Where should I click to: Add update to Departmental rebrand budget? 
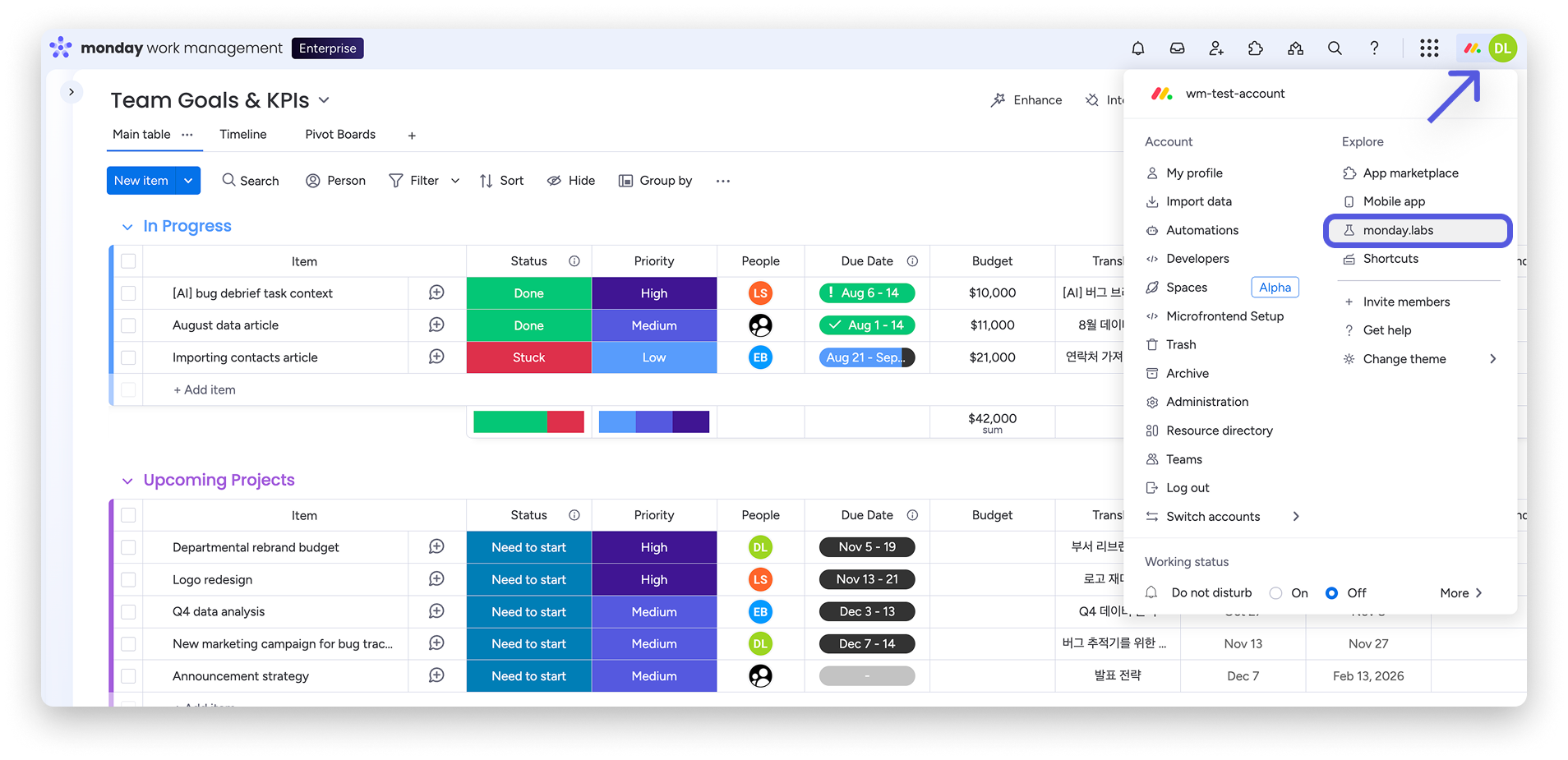pyautogui.click(x=436, y=546)
